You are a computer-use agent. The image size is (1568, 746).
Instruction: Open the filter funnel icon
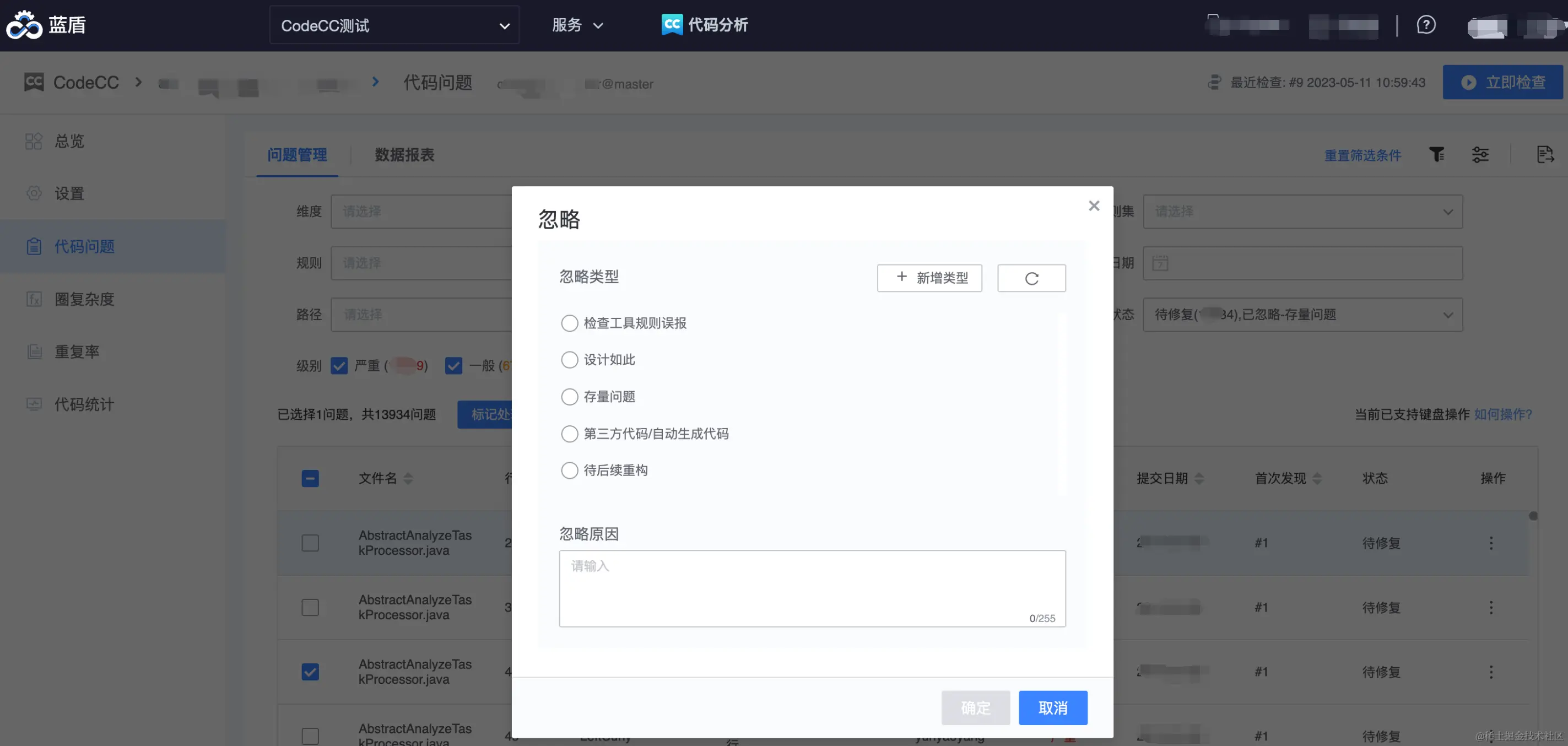point(1436,155)
